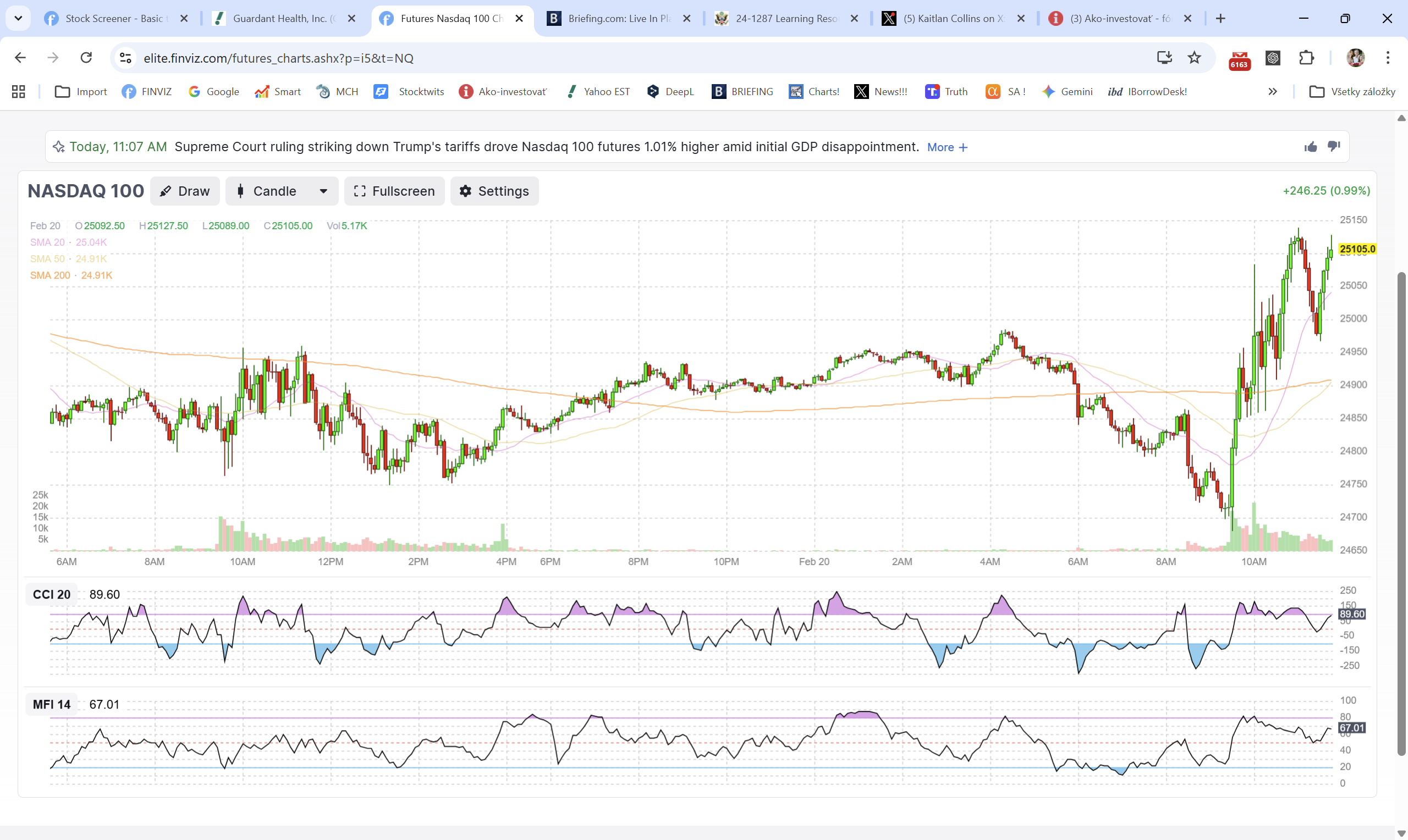The width and height of the screenshot is (1408, 840).
Task: Show hidden bookmarks with the double-chevron
Action: point(1272,92)
